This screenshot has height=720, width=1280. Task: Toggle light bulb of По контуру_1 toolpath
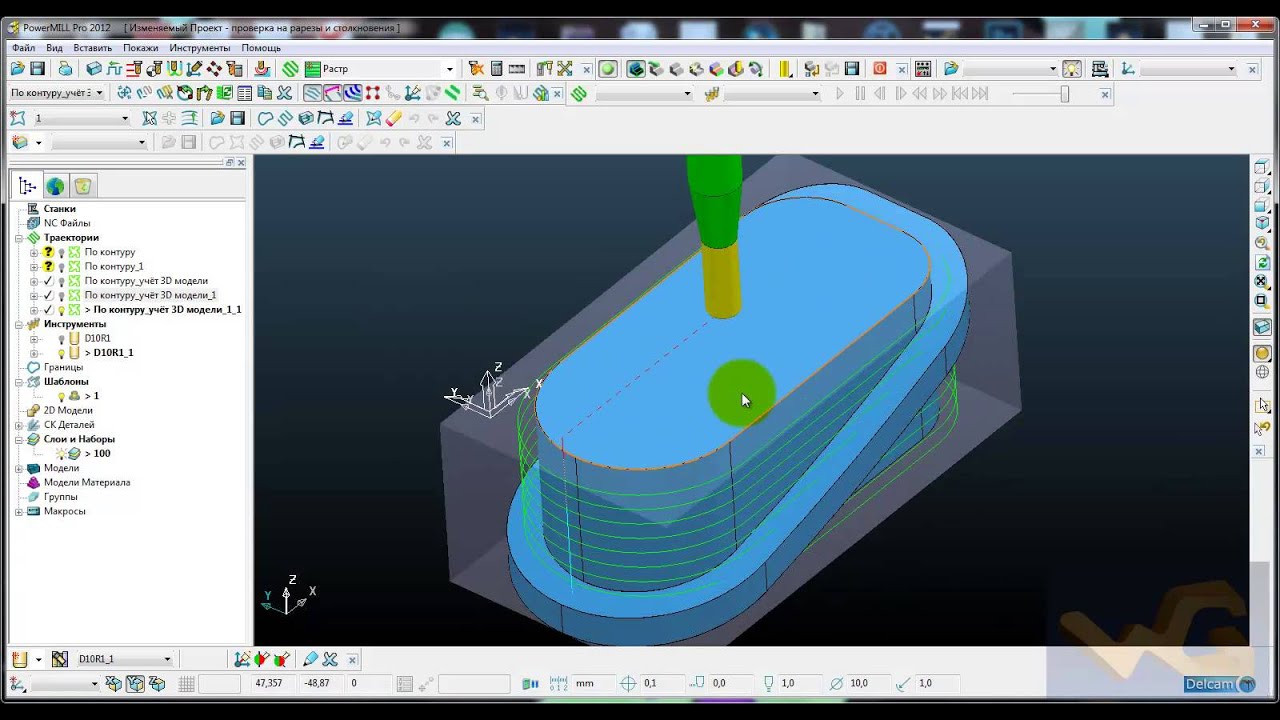click(62, 267)
